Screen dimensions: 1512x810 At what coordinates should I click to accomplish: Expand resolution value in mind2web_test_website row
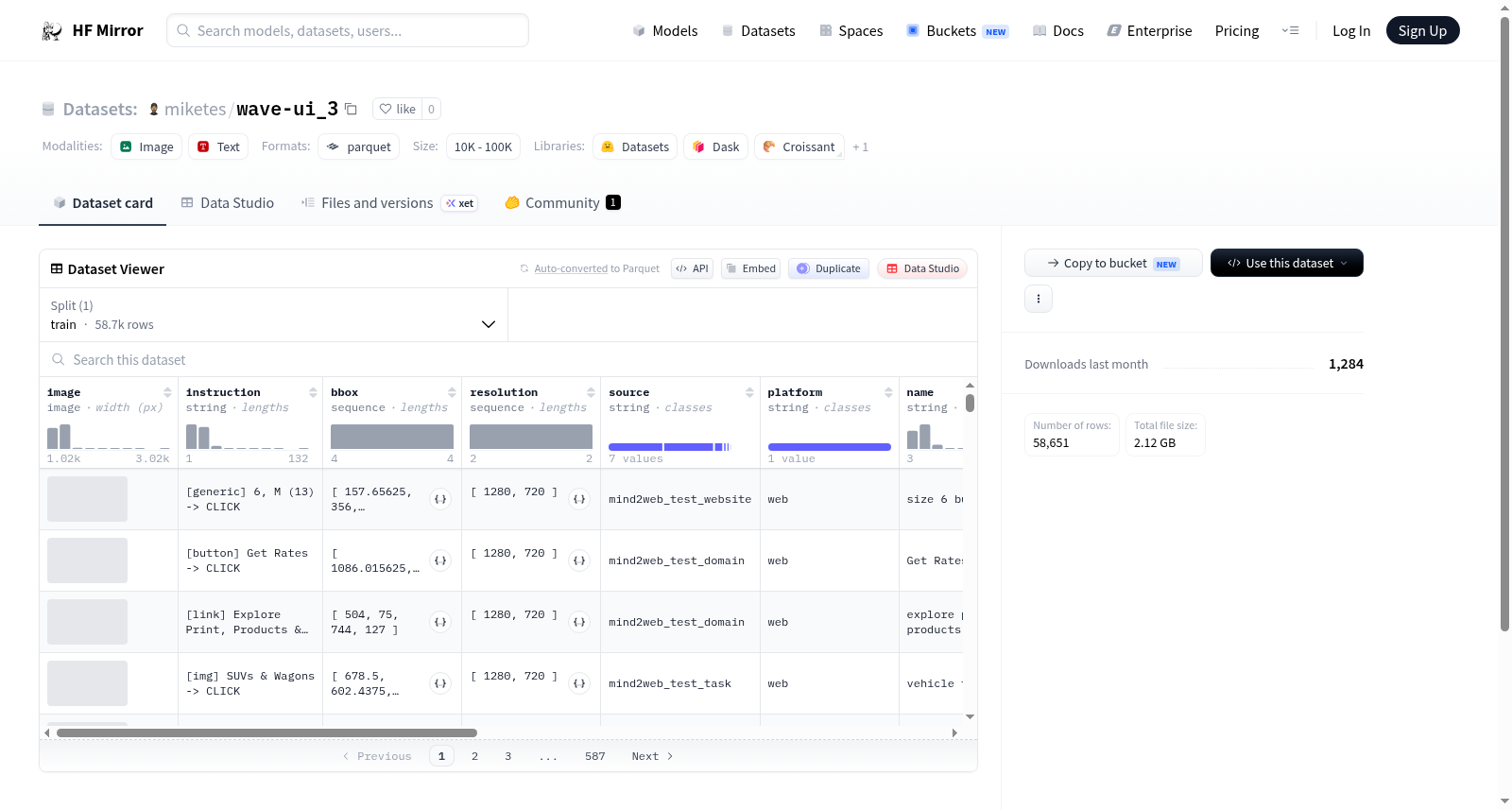[579, 499]
